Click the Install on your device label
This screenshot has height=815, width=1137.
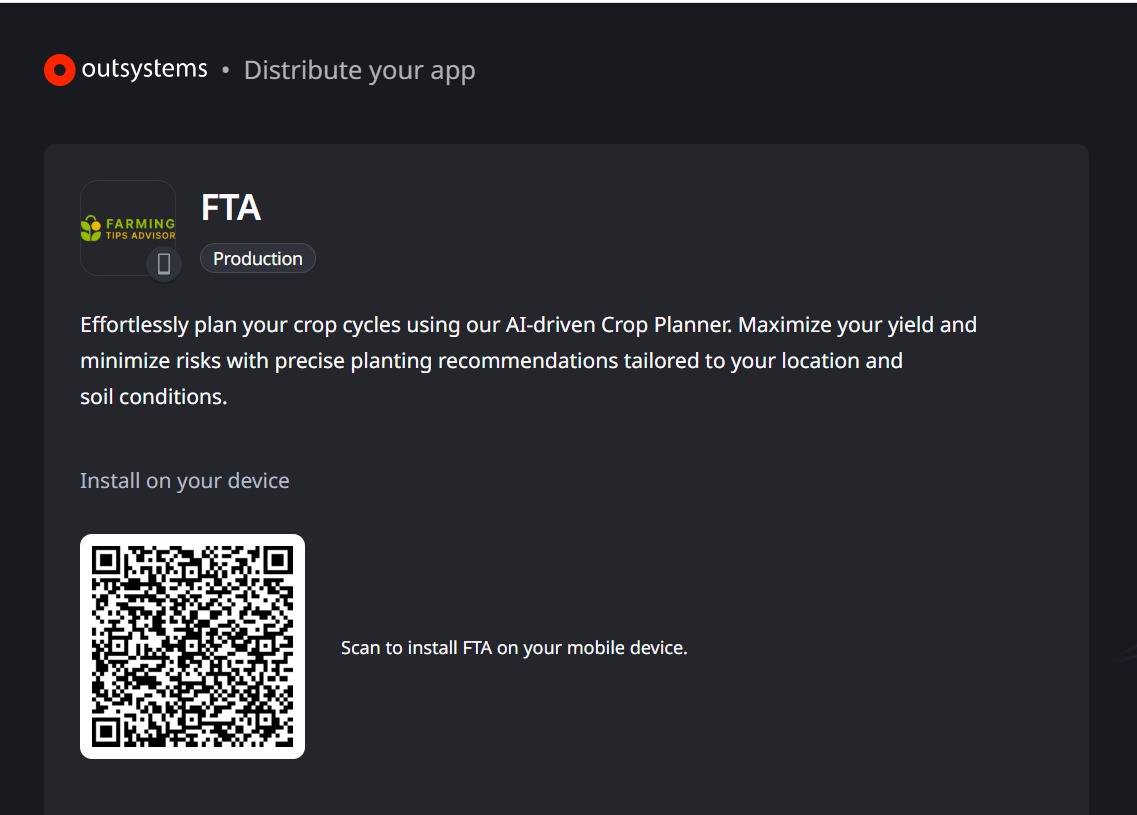pyautogui.click(x=184, y=481)
